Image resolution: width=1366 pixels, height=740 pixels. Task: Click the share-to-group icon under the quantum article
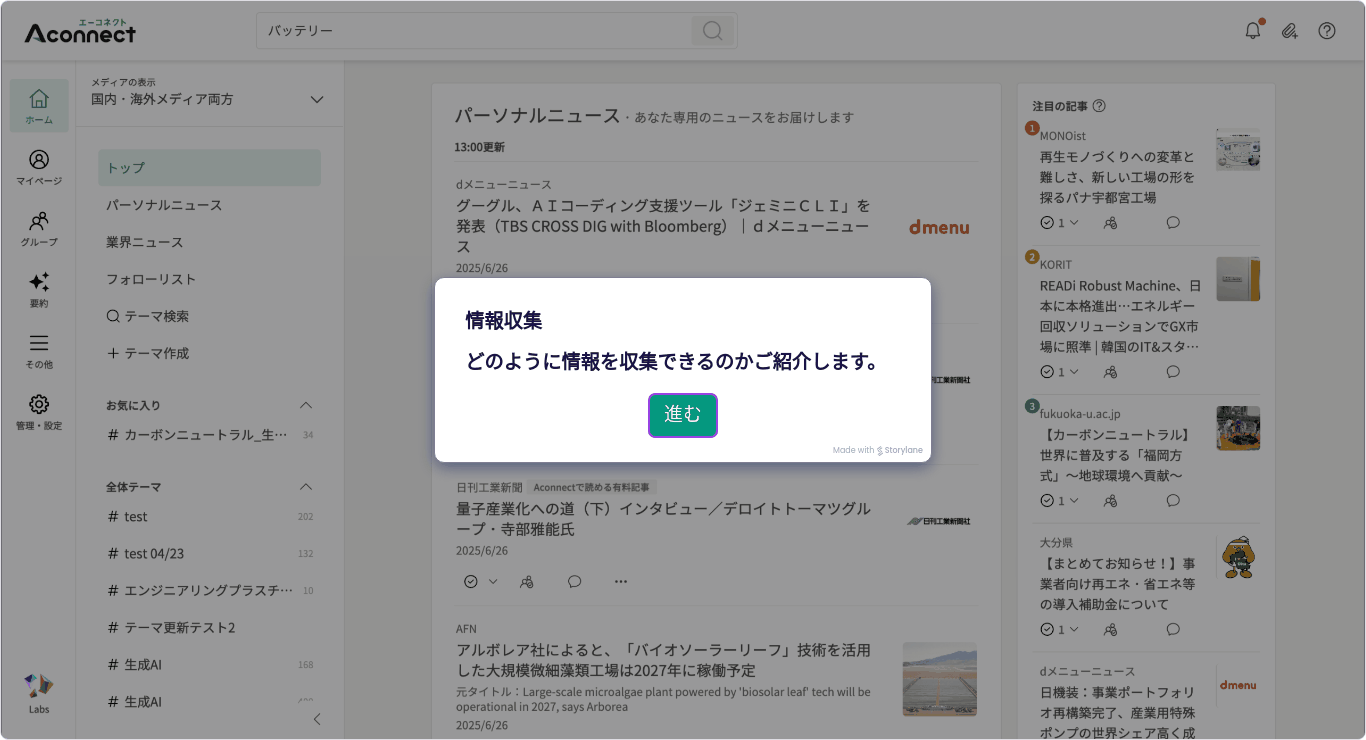527,581
